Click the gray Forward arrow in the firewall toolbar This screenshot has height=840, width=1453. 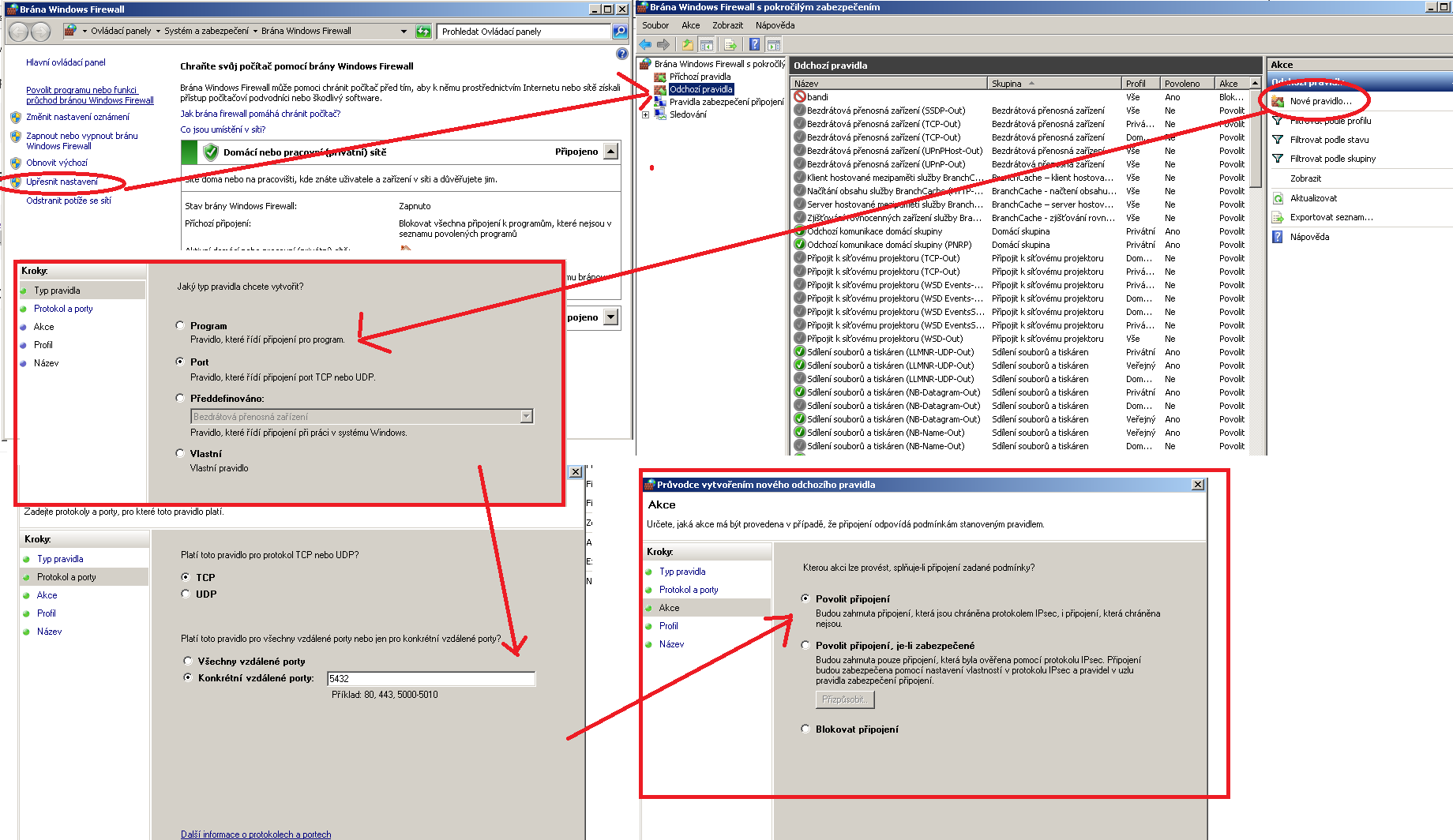(x=663, y=44)
